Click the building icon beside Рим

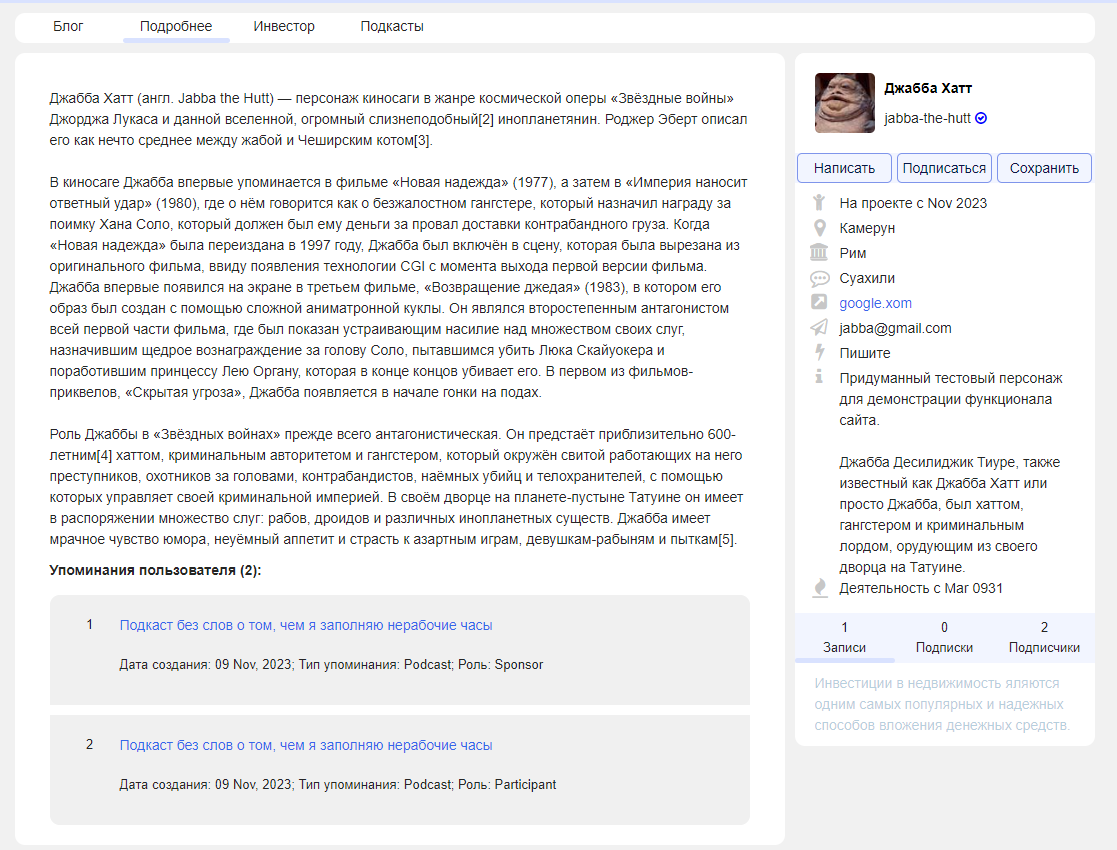[x=819, y=253]
